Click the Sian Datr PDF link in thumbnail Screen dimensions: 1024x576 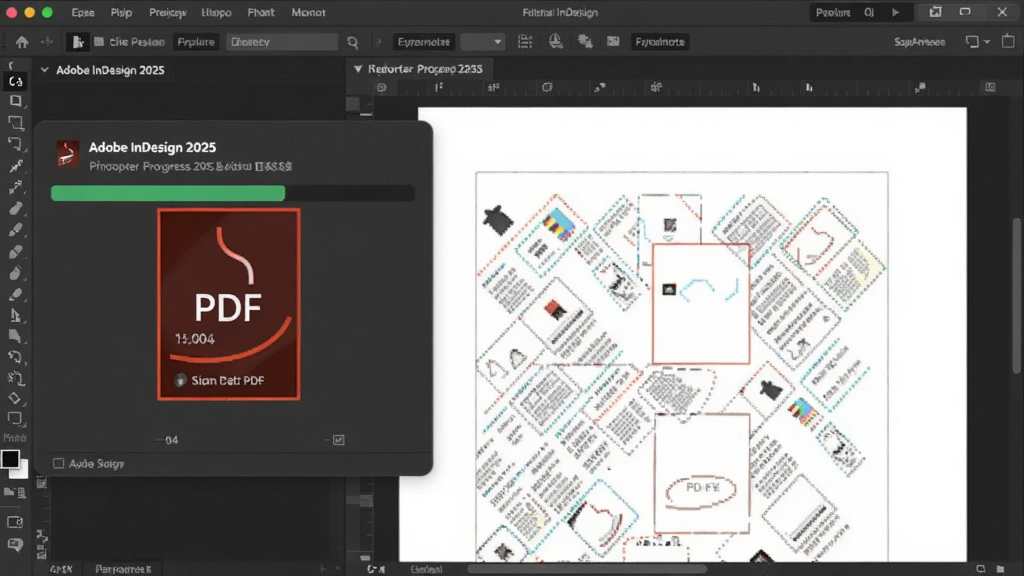227,380
